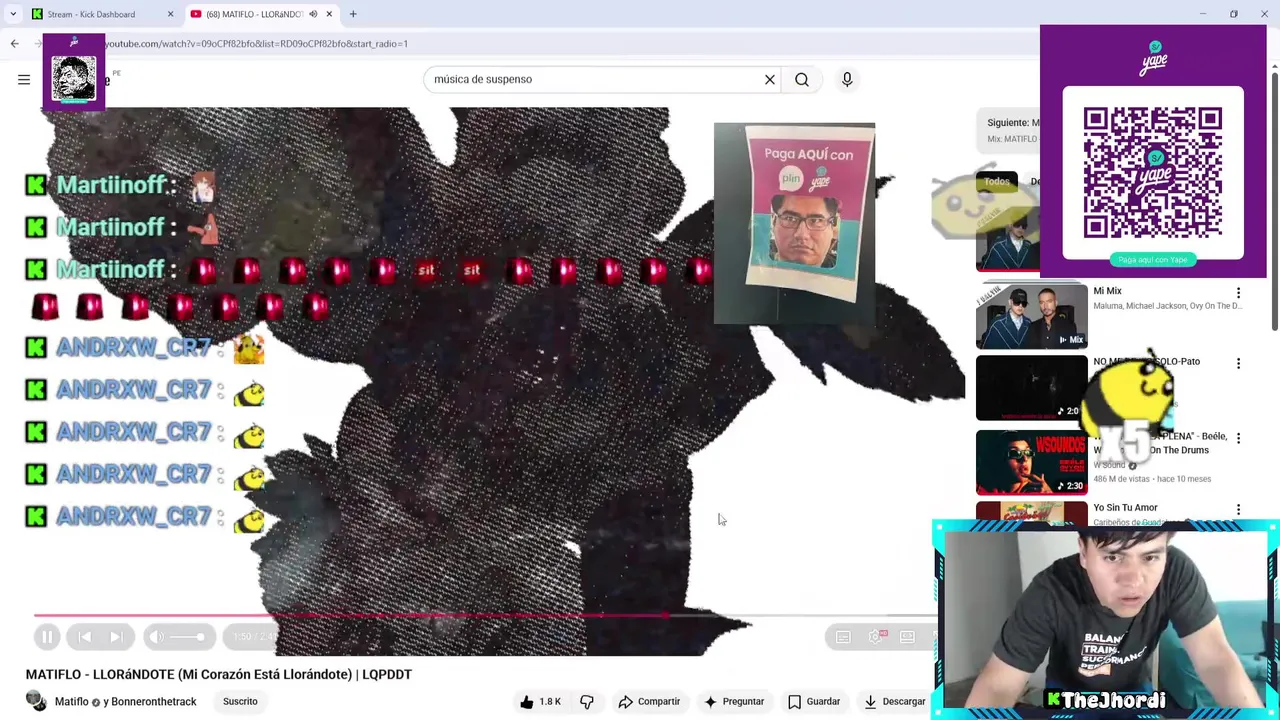Open the Yo Sin Tu Amor video

[x=1125, y=508]
